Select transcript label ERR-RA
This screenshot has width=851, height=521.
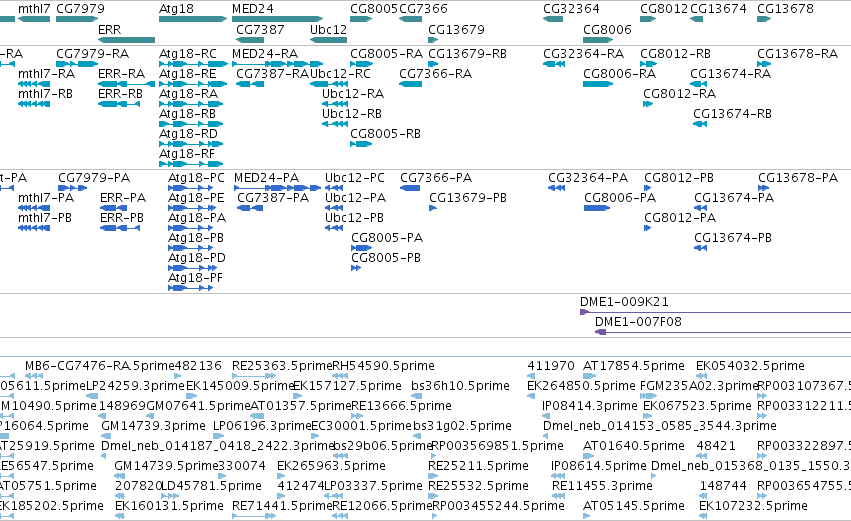coord(122,74)
